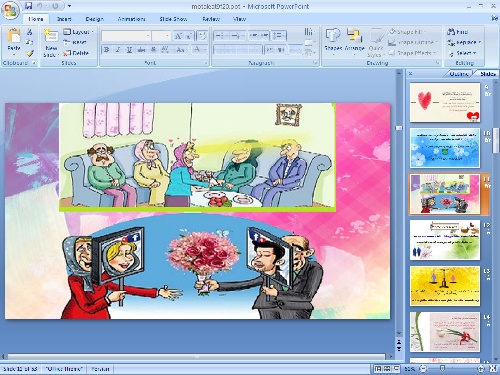Open the Slide Show ribbon tab
This screenshot has height=375, width=500.
tap(173, 19)
